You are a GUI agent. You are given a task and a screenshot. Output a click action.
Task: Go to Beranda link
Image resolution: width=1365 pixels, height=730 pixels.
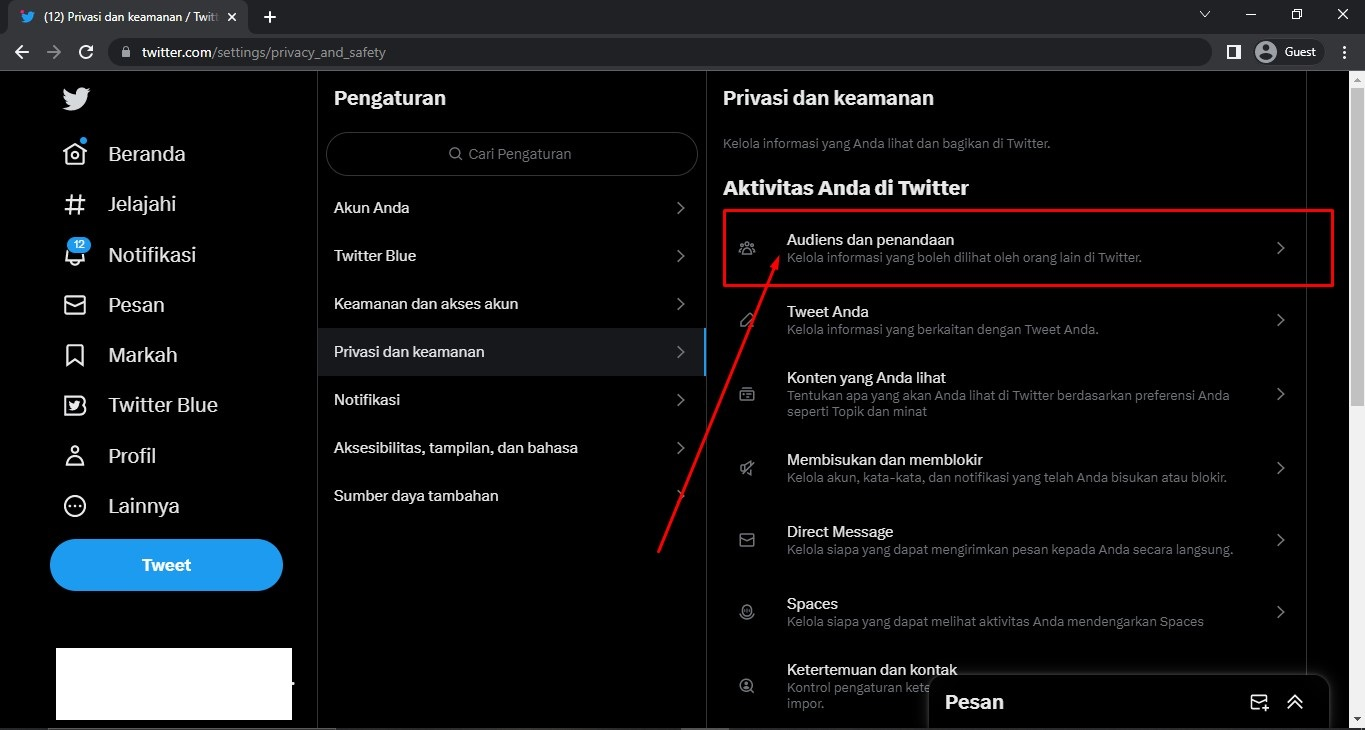pyautogui.click(x=147, y=154)
